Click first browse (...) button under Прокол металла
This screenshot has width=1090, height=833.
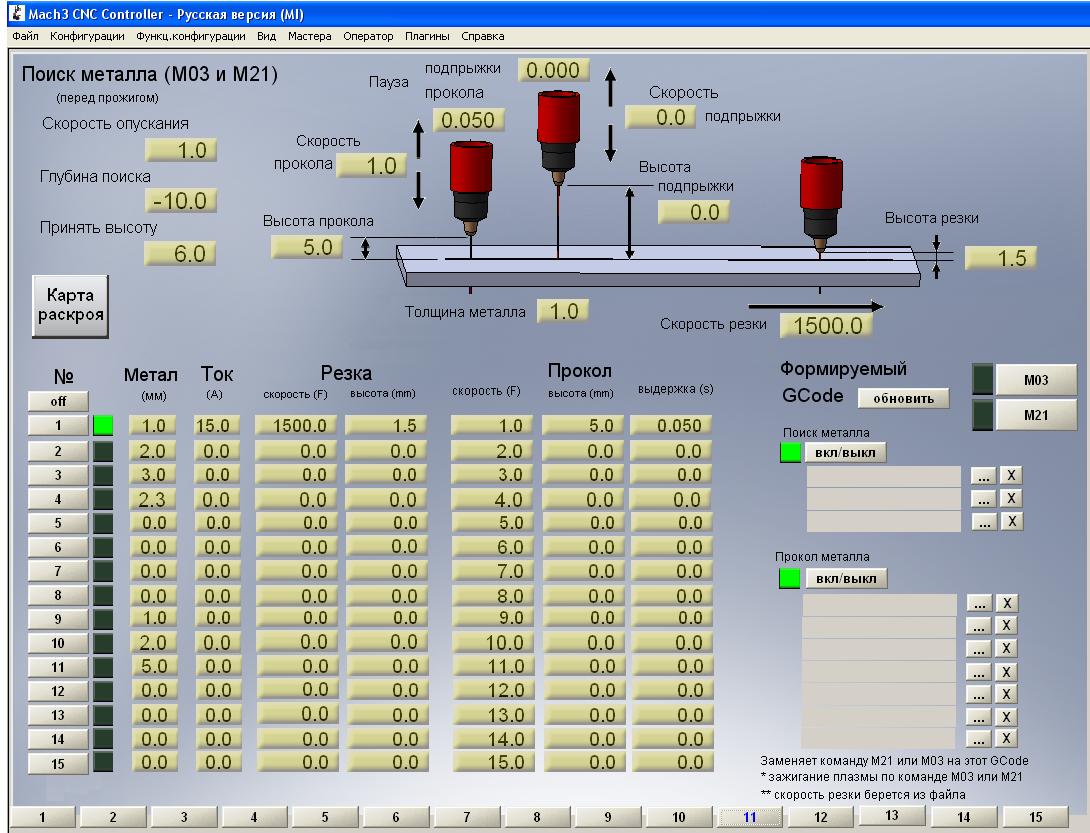pyautogui.click(x=979, y=604)
